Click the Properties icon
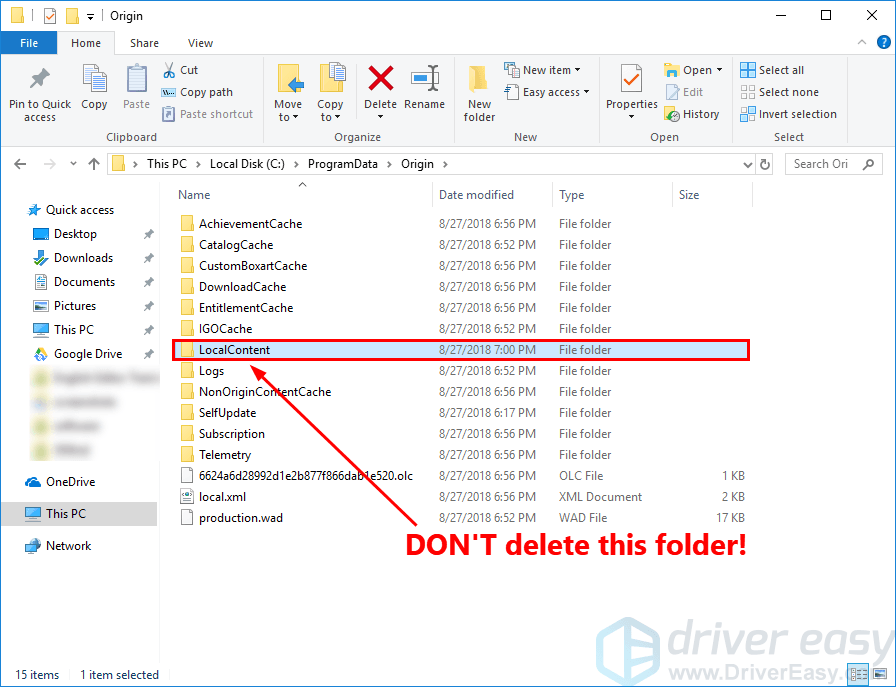The height and width of the screenshot is (687, 896). point(631,78)
